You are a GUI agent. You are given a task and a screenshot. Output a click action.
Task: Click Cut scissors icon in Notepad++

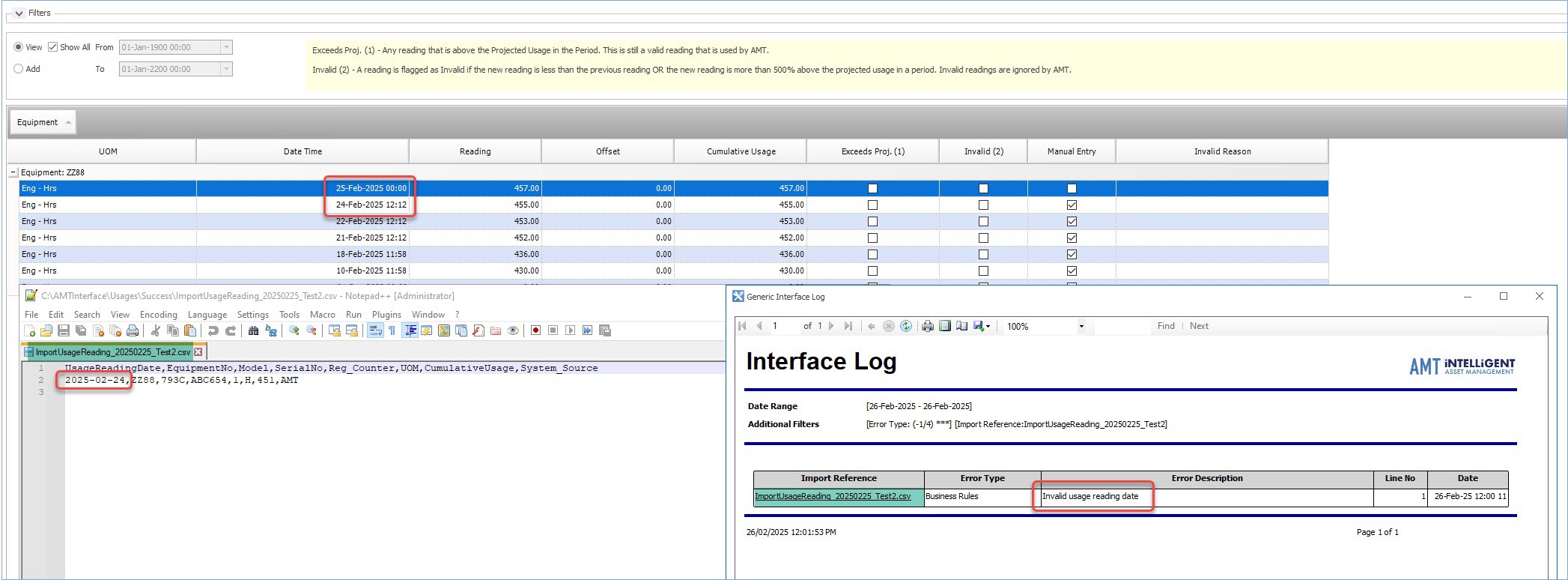tap(155, 330)
